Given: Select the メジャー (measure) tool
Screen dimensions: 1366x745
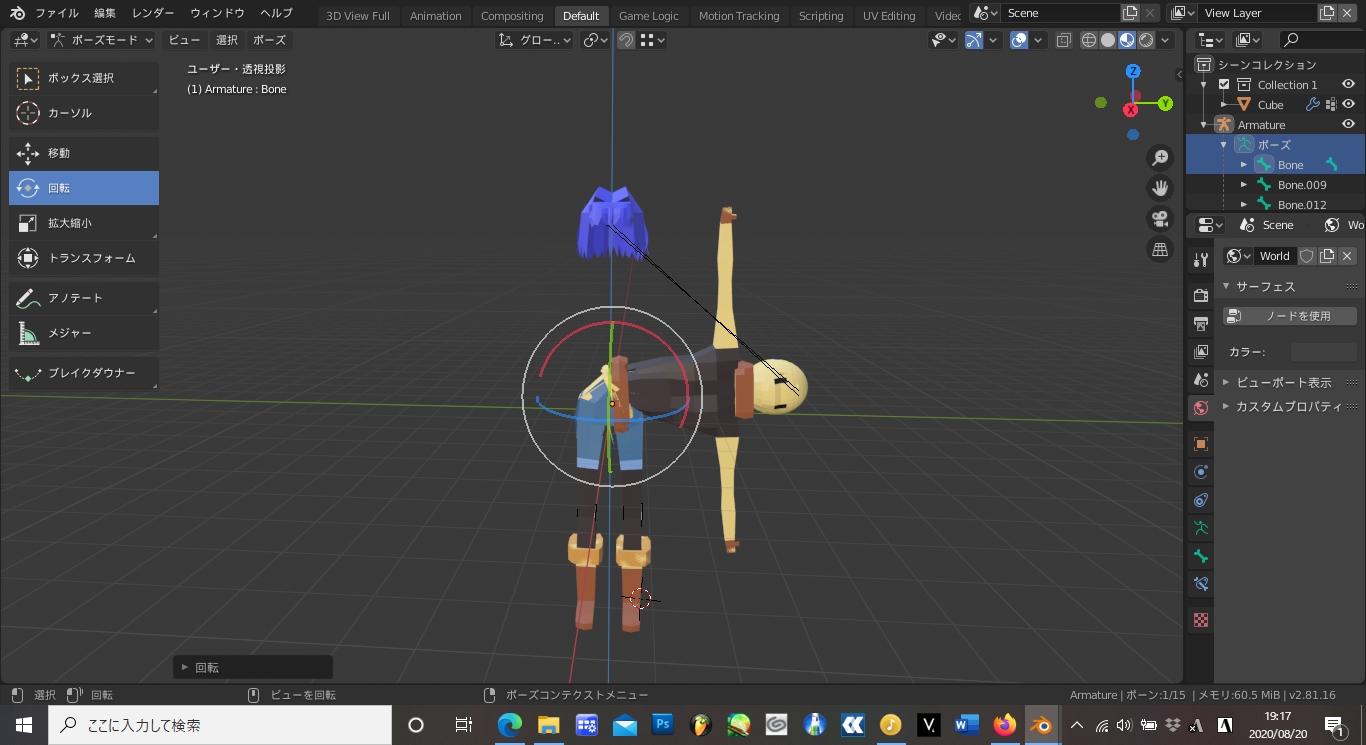Looking at the screenshot, I should coord(84,333).
